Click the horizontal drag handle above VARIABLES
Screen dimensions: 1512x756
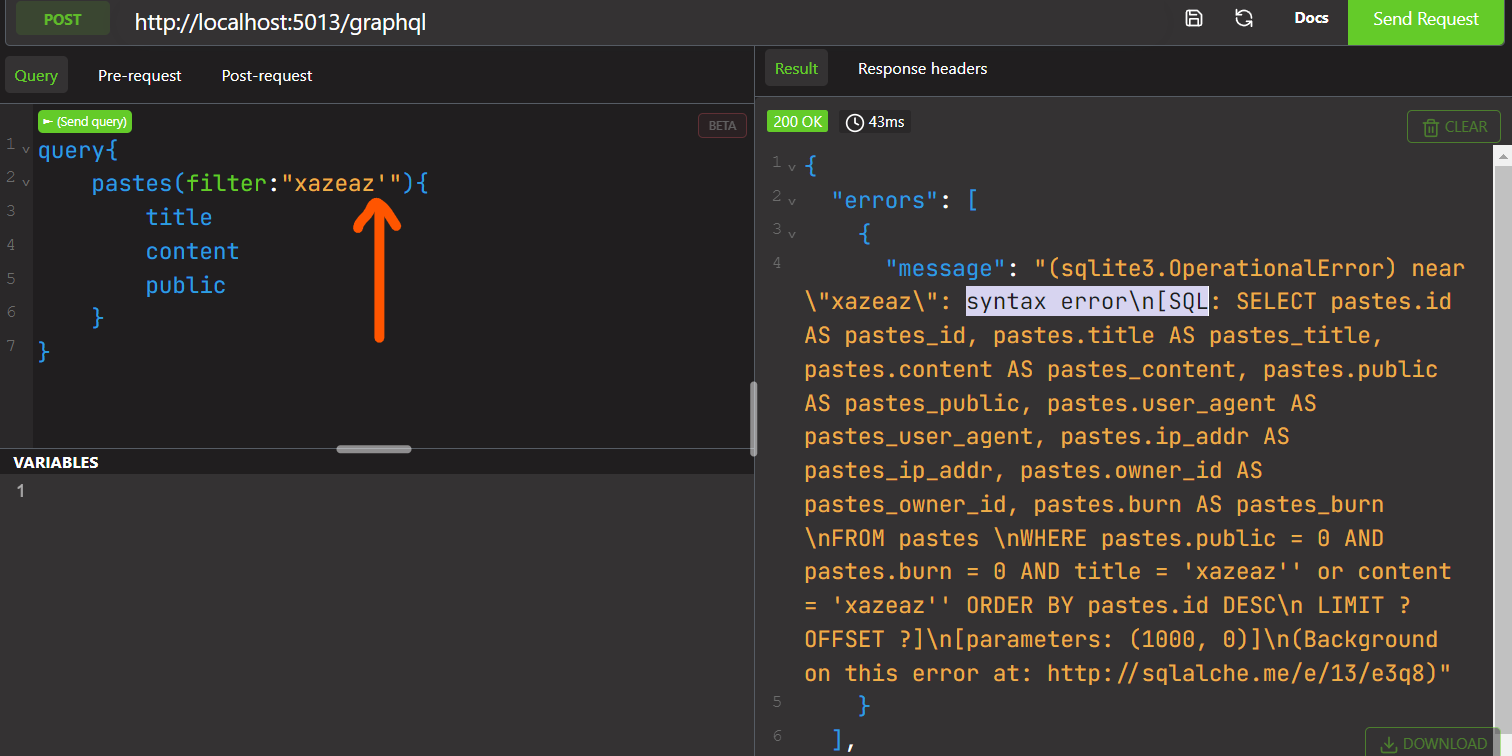(x=374, y=449)
